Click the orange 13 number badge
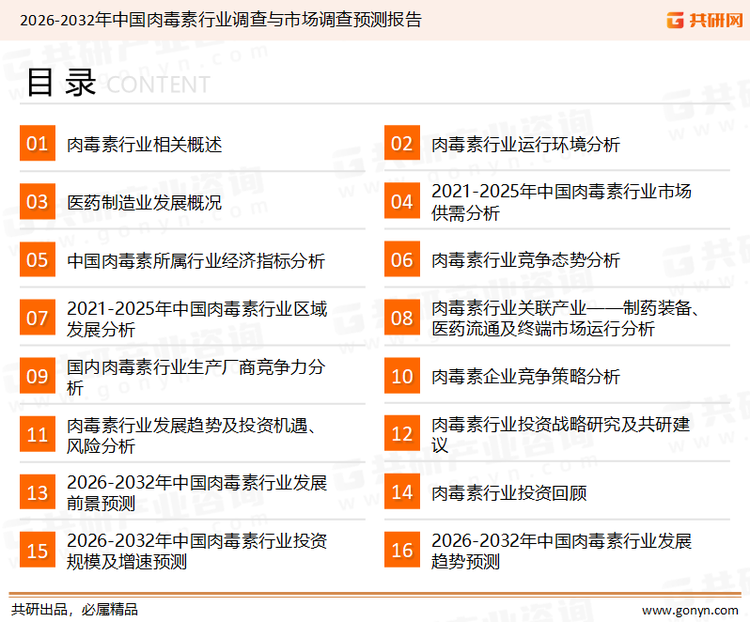 [37, 492]
